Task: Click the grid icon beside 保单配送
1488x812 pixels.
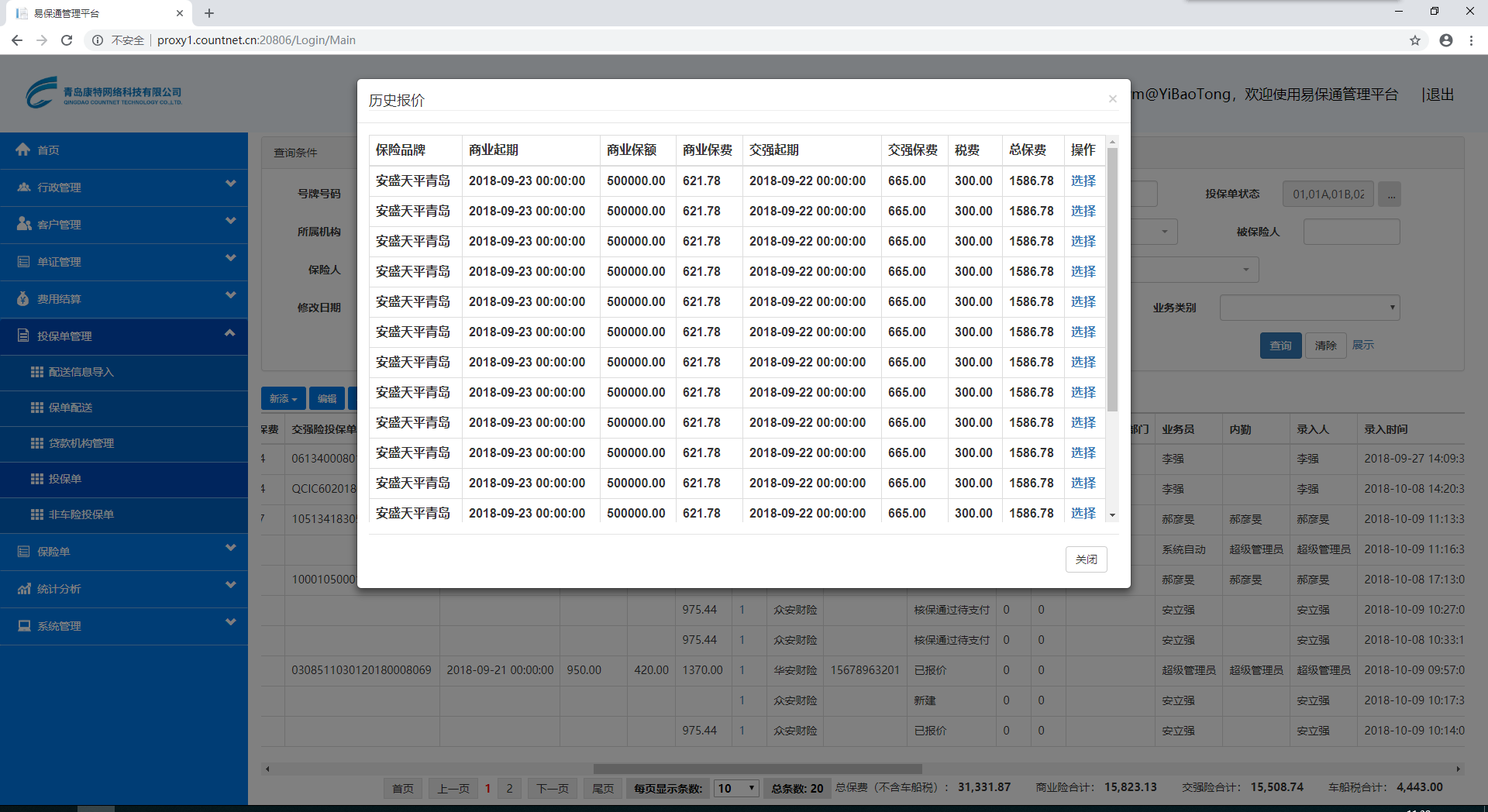Action: tap(36, 408)
